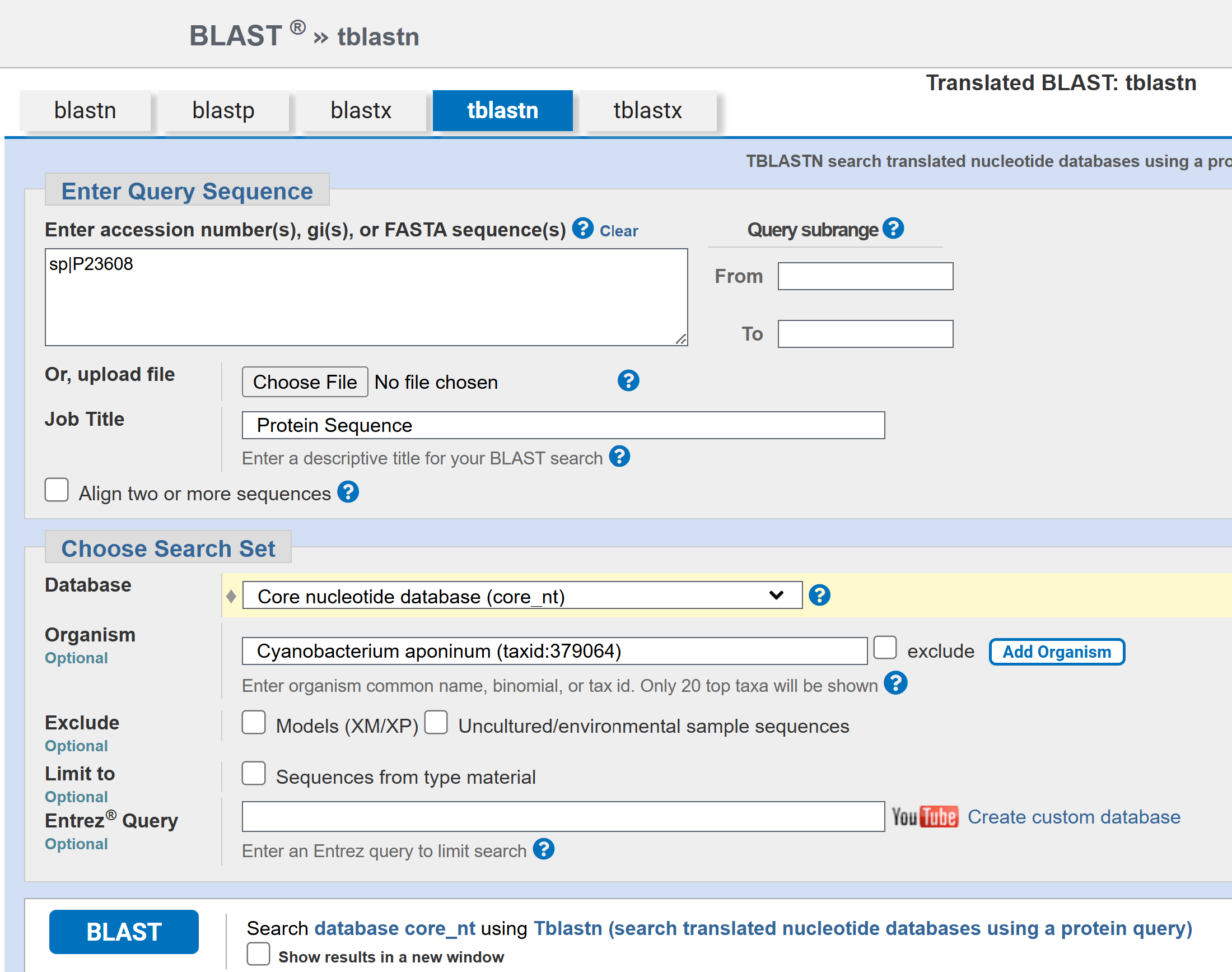Viewport: 1232px width, 972px height.
Task: Open help icon for organism entry hint
Action: (x=895, y=683)
